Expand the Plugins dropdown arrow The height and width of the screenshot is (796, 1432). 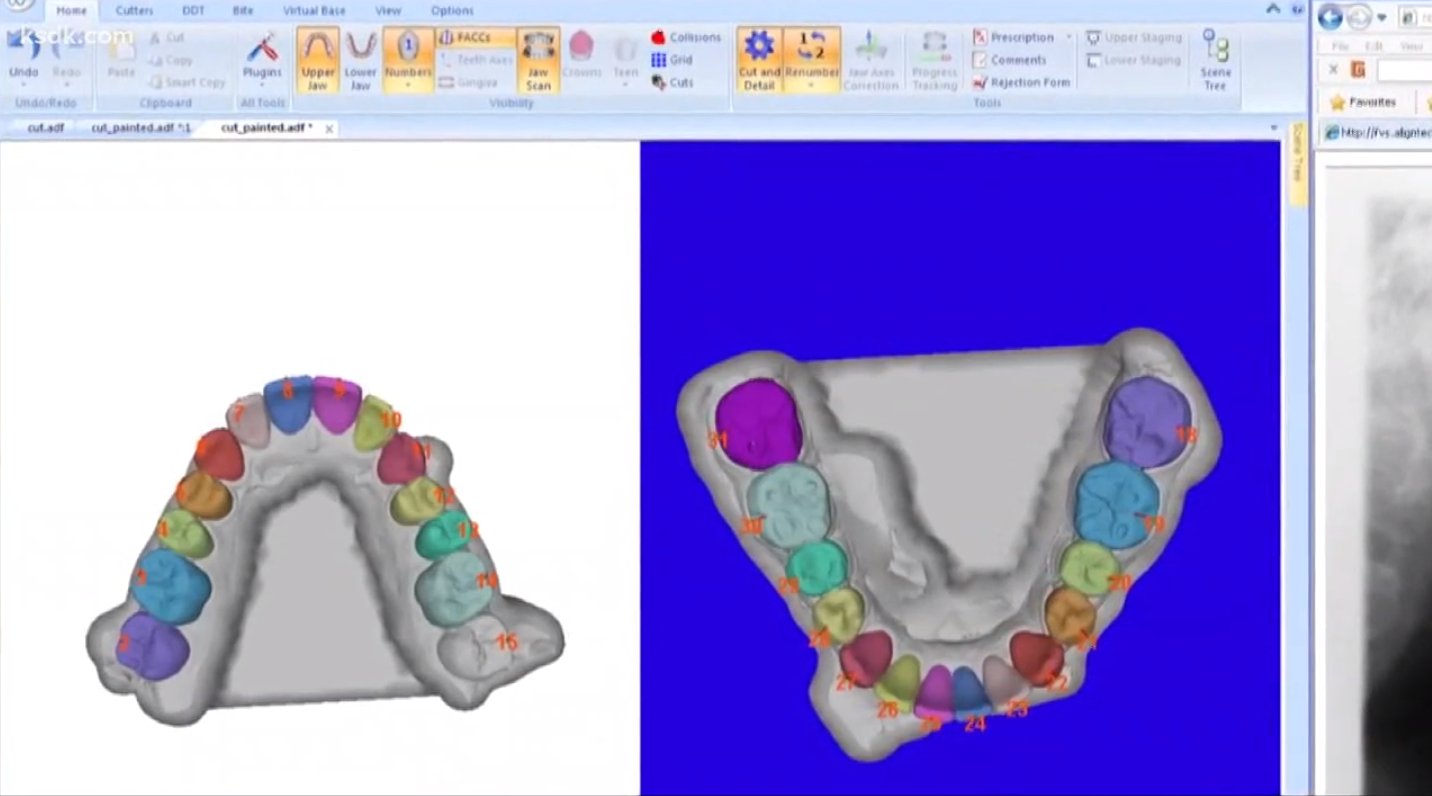click(x=262, y=87)
